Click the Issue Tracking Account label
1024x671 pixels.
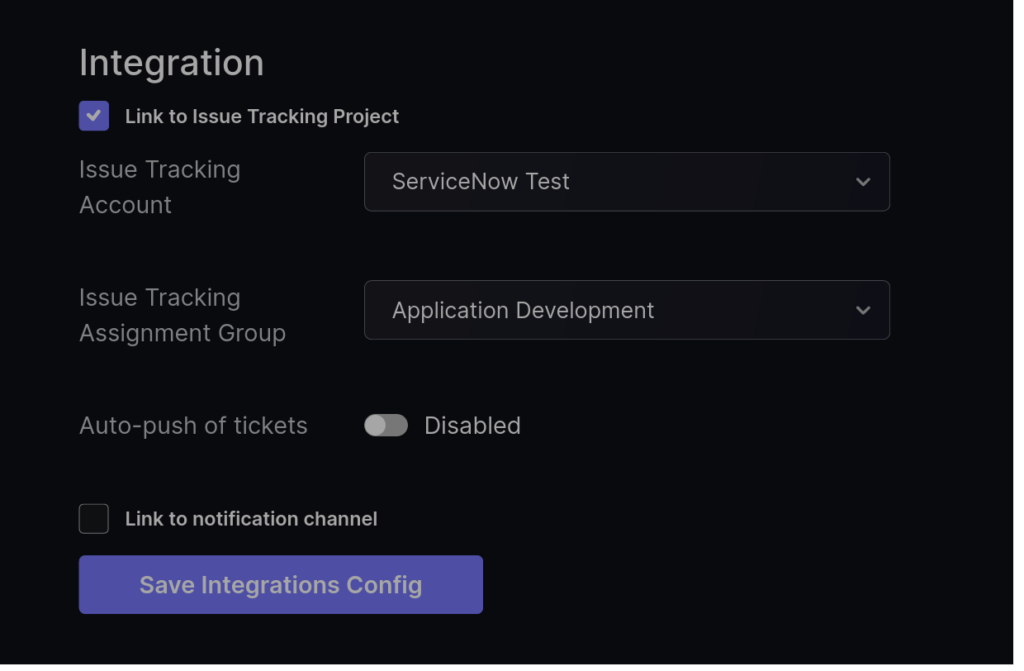(161, 189)
